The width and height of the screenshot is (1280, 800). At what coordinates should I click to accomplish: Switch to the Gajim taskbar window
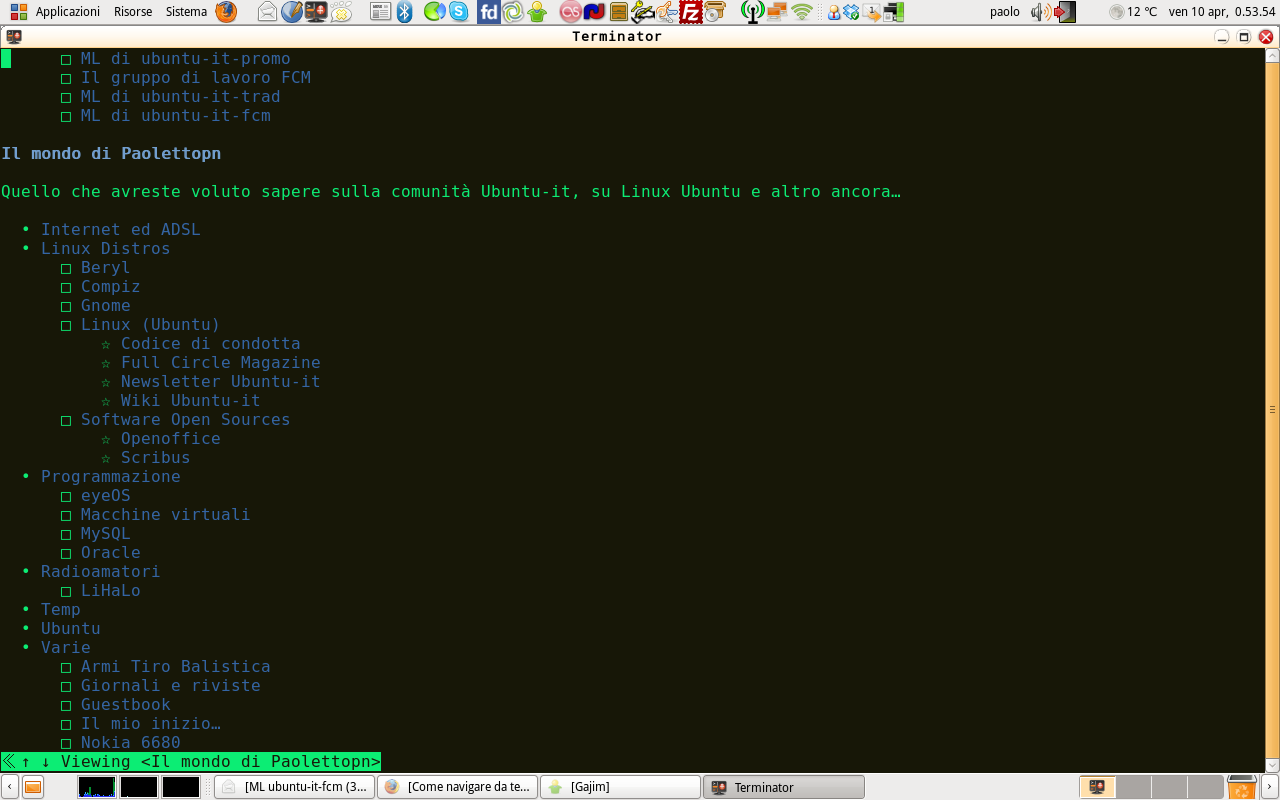pos(620,787)
